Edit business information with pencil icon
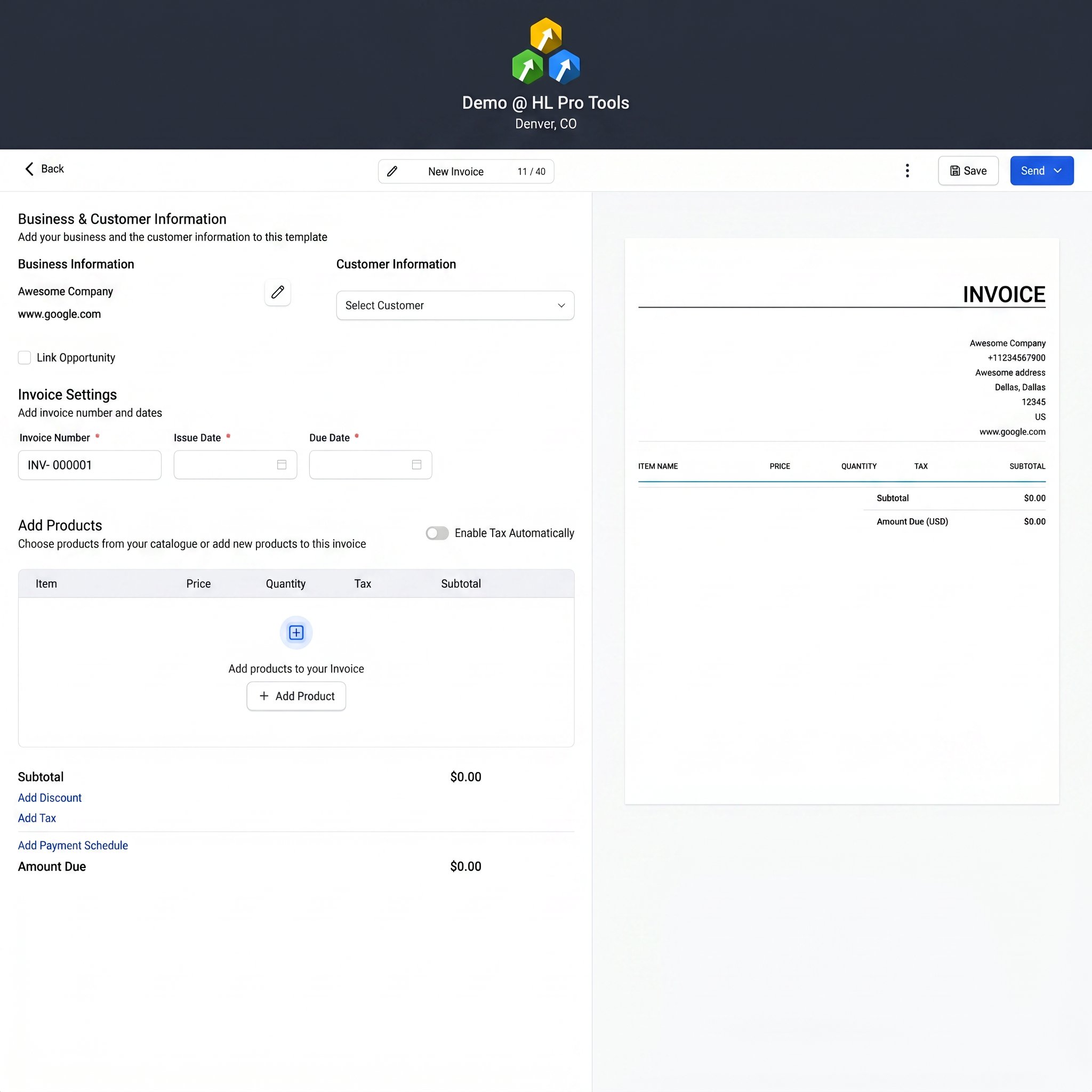Image resolution: width=1092 pixels, height=1092 pixels. coord(277,292)
